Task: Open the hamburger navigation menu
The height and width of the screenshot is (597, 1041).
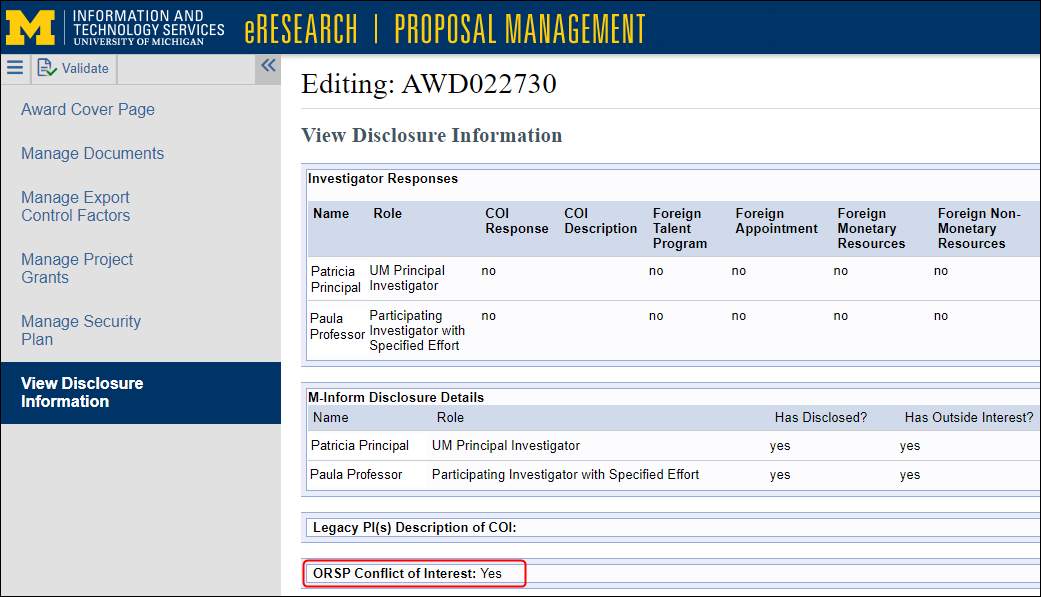Action: [x=15, y=67]
